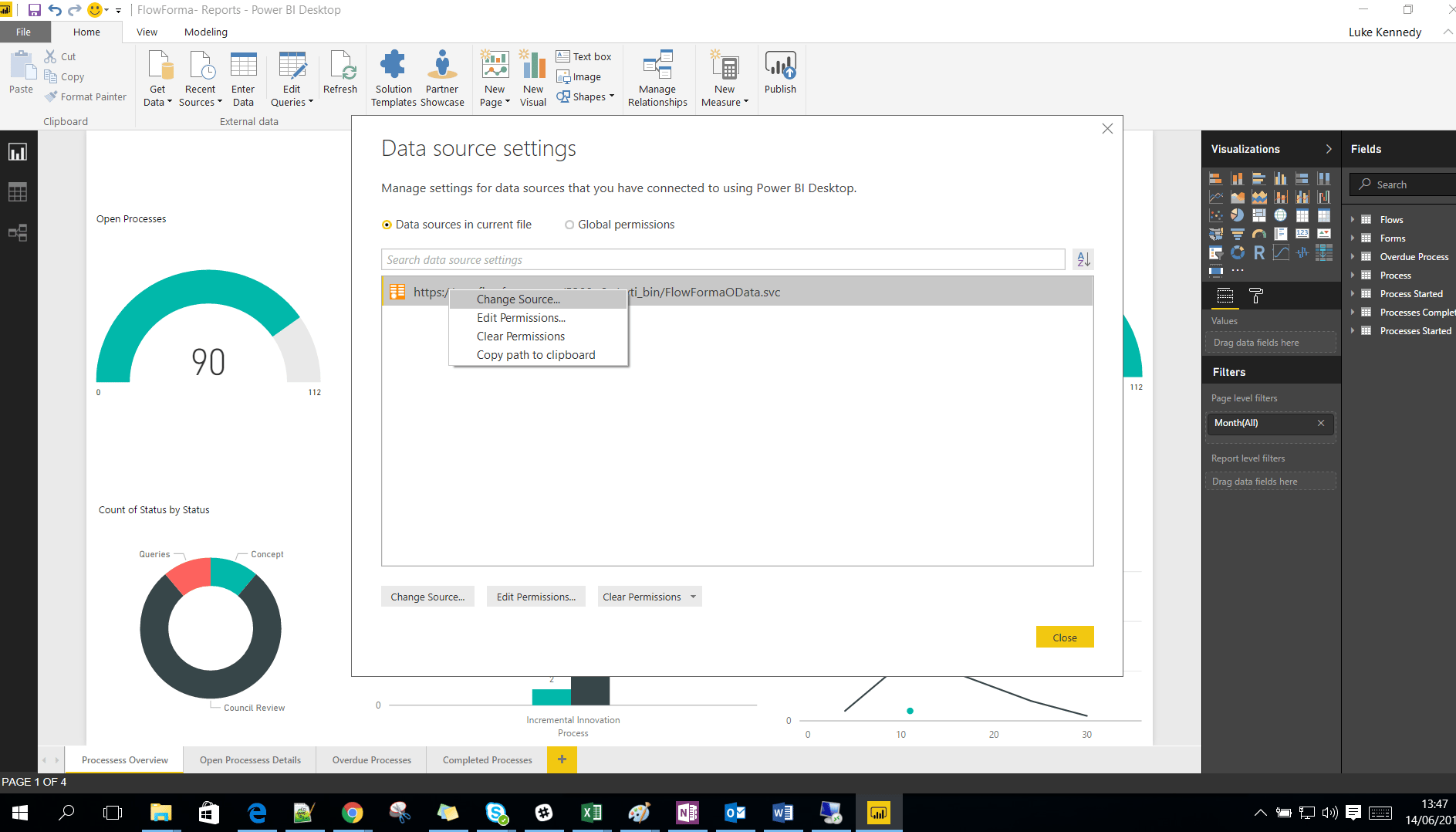The height and width of the screenshot is (832, 1456).
Task: Collapse the Visualizations pane chevron
Action: (x=1328, y=149)
